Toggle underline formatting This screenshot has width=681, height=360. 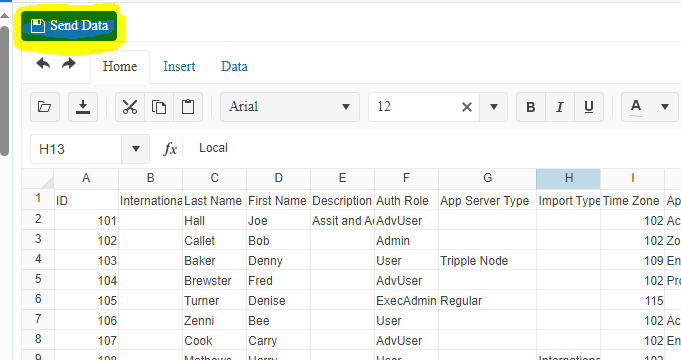click(589, 107)
